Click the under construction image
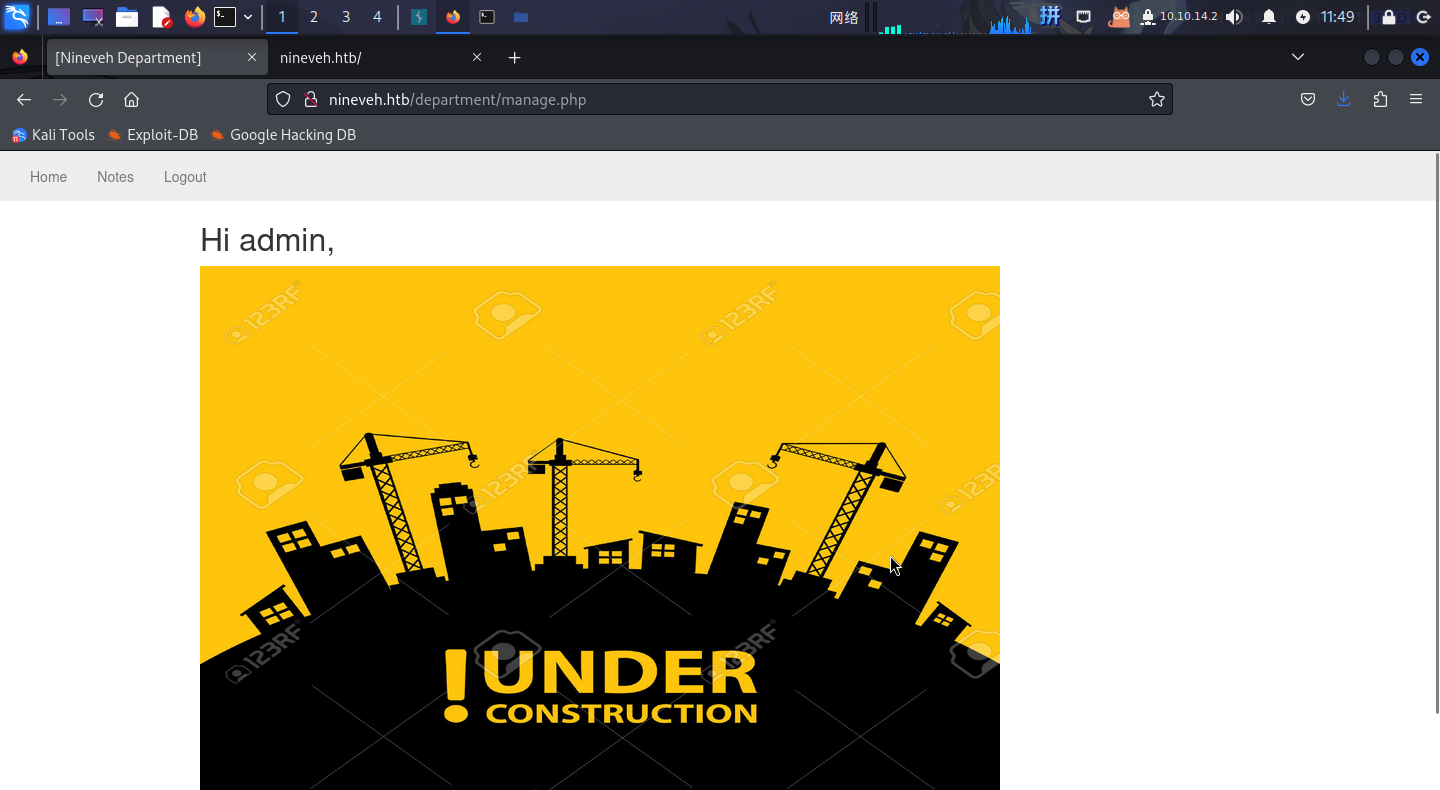 click(600, 528)
